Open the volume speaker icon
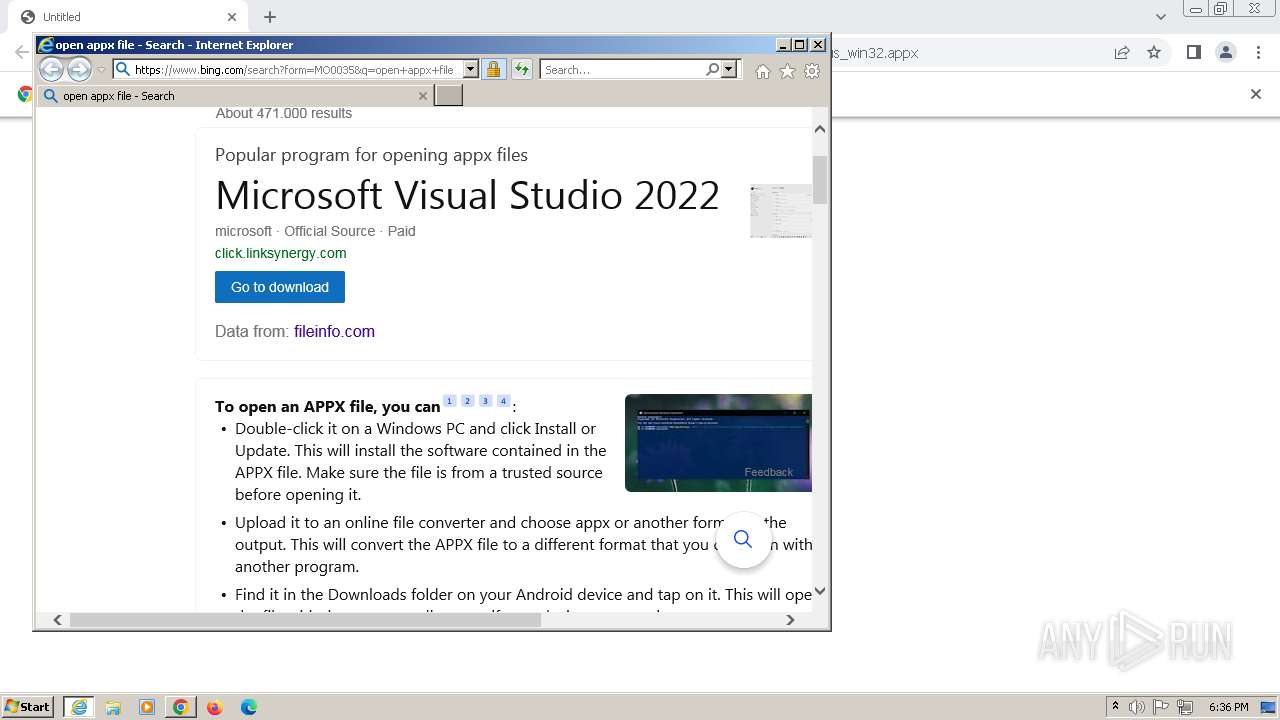1280x720 pixels. pos(1137,707)
